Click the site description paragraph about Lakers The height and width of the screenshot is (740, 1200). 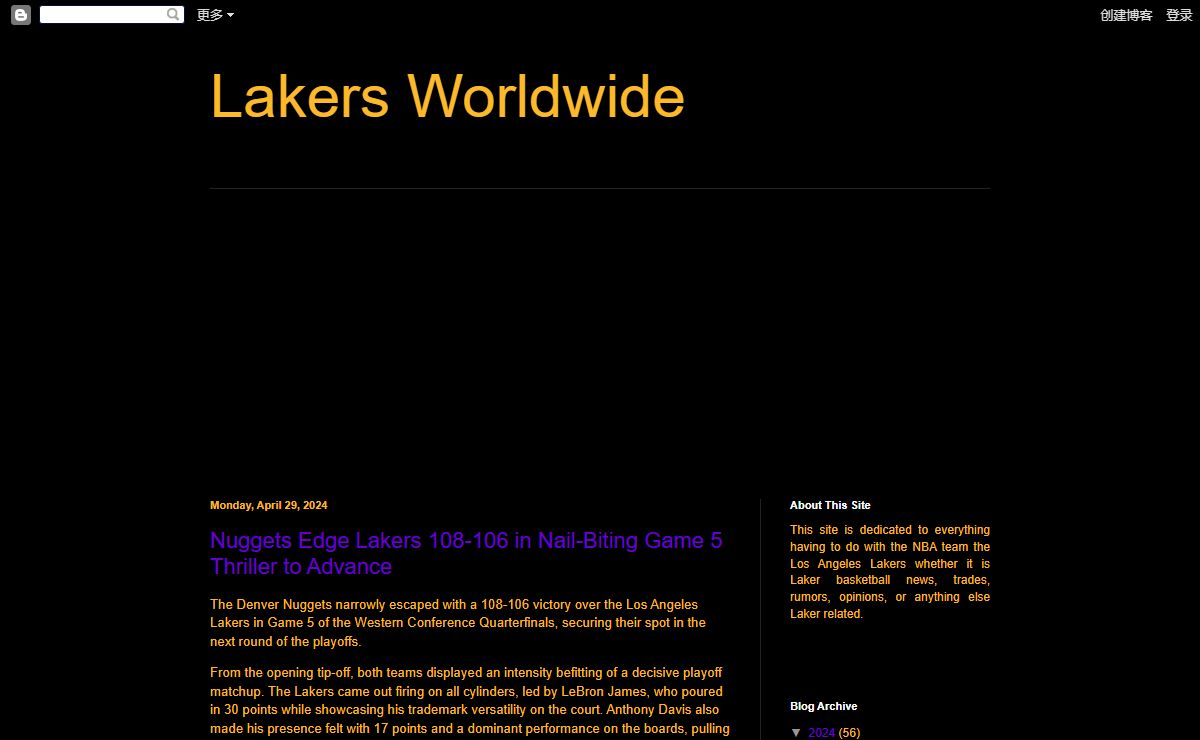pos(890,572)
